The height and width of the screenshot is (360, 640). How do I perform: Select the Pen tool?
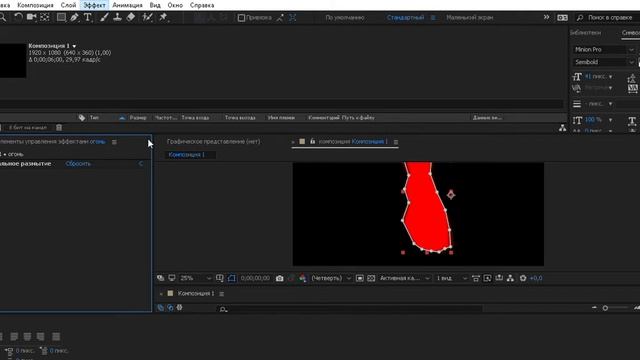pyautogui.click(x=74, y=17)
